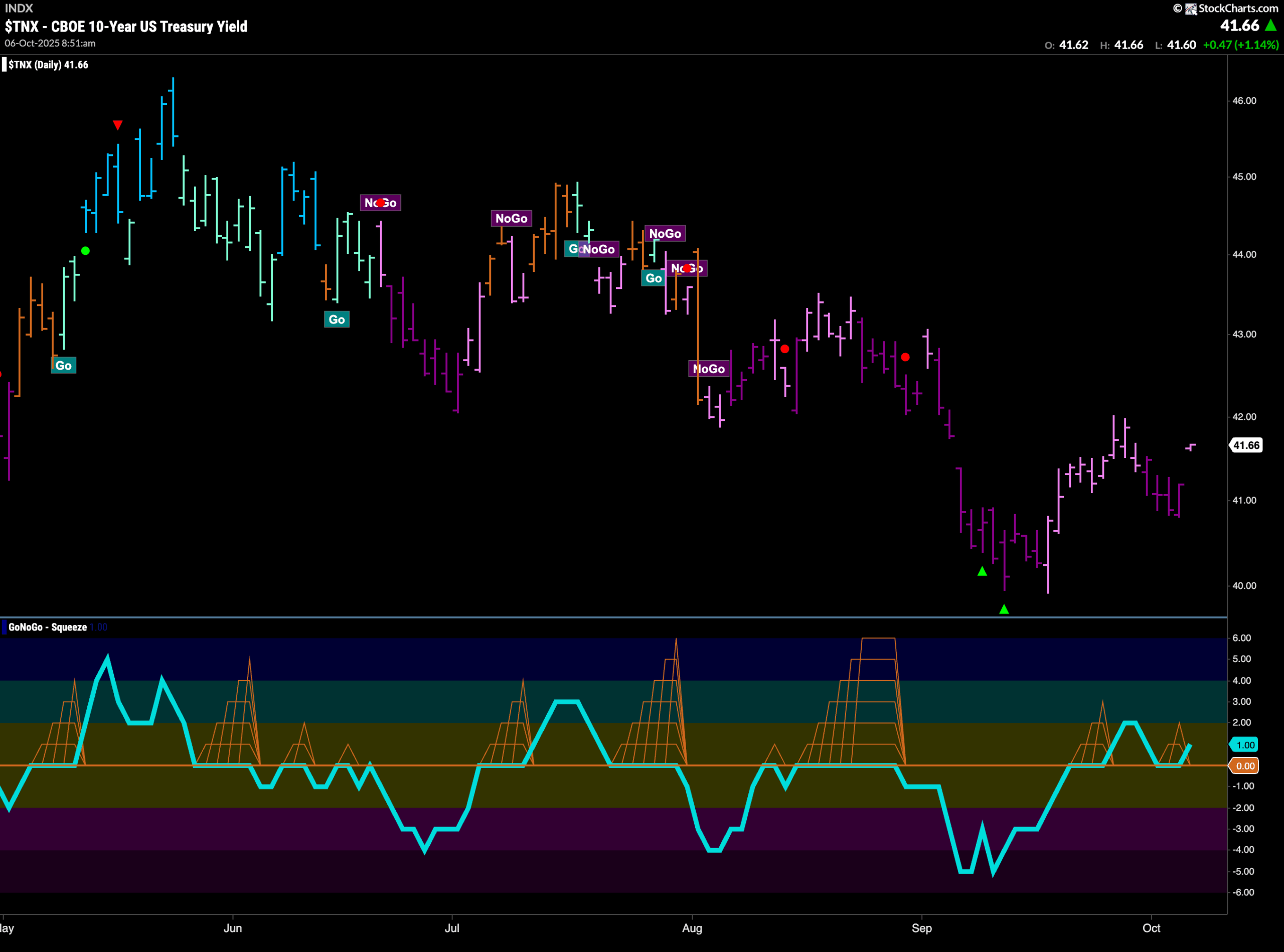
Task: Click the lowest green up-triangle in September
Action: [1004, 609]
